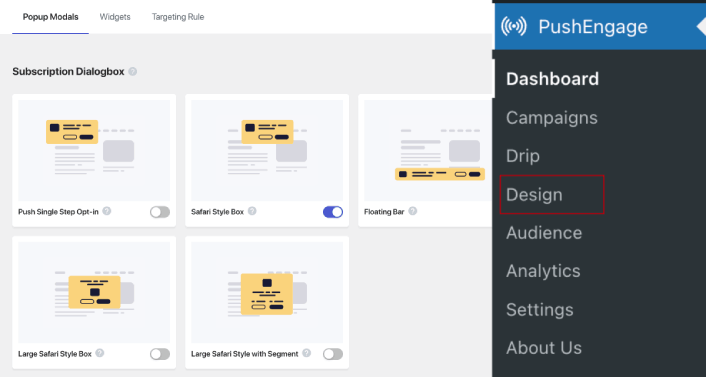Click the help icon next to Push Single Step Opt-in
Viewport: 706px width, 377px height.
[x=106, y=211]
